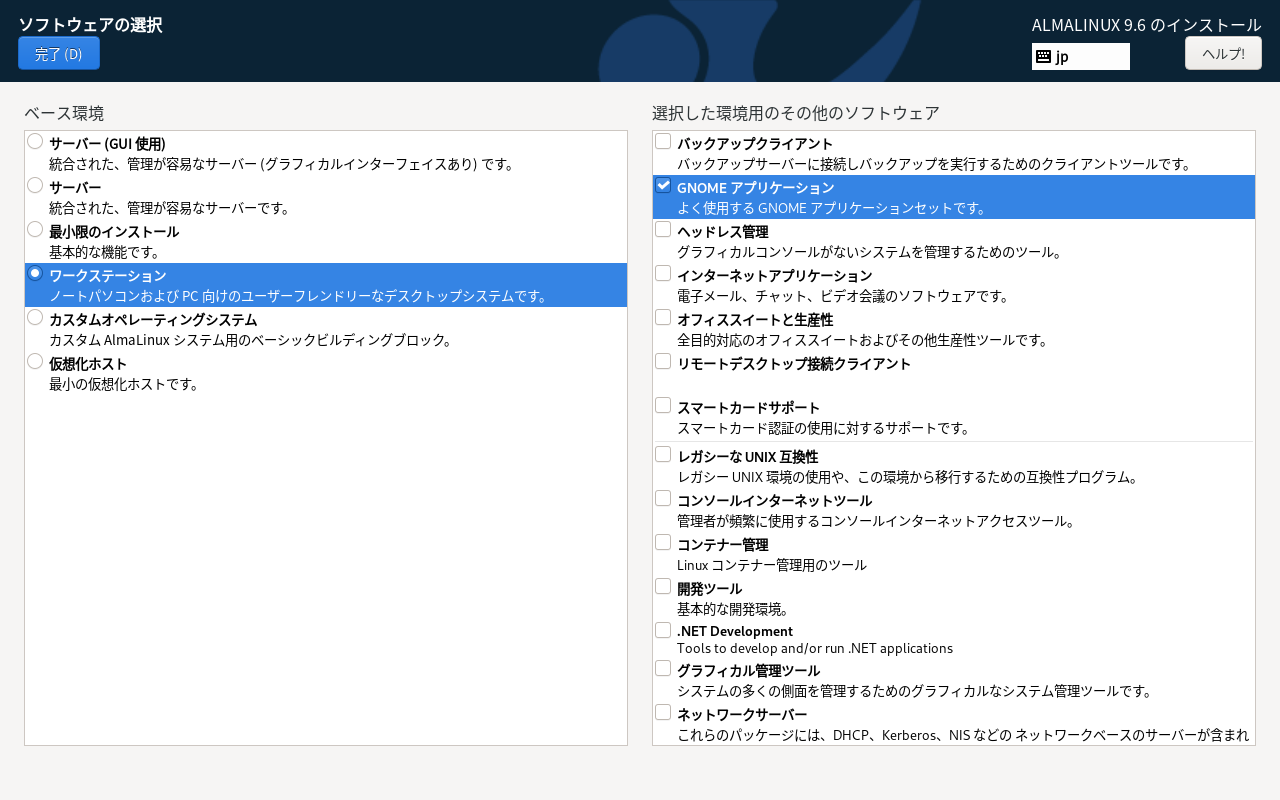Screen dimensions: 1280x800
Task: Tick the .NET Development checkbox
Action: tap(663, 630)
